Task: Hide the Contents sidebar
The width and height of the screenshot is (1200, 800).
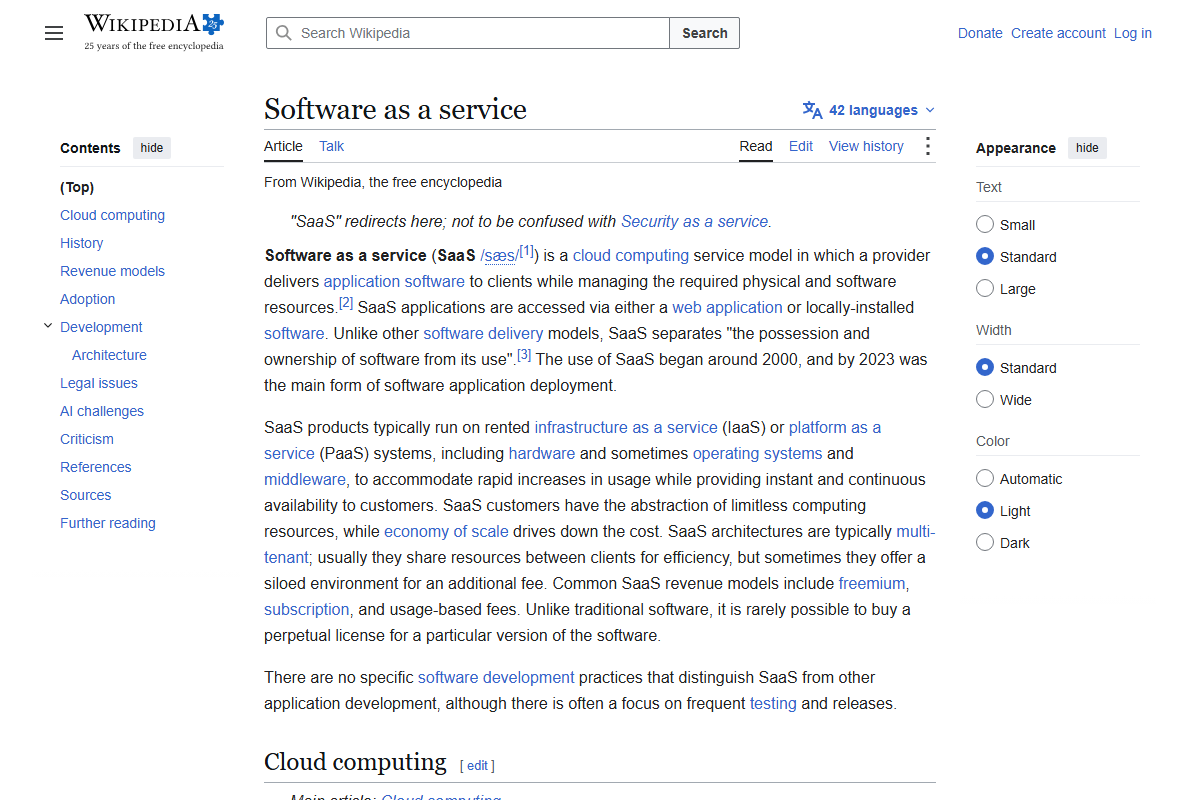Action: pyautogui.click(x=152, y=148)
